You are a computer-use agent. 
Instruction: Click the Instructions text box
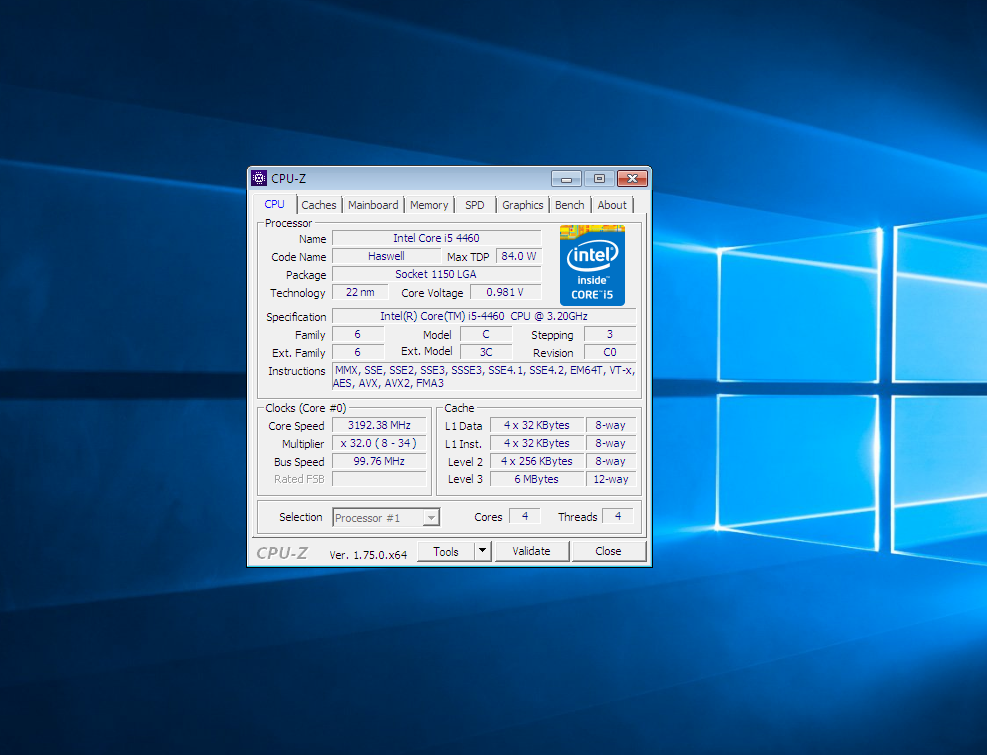pos(483,377)
